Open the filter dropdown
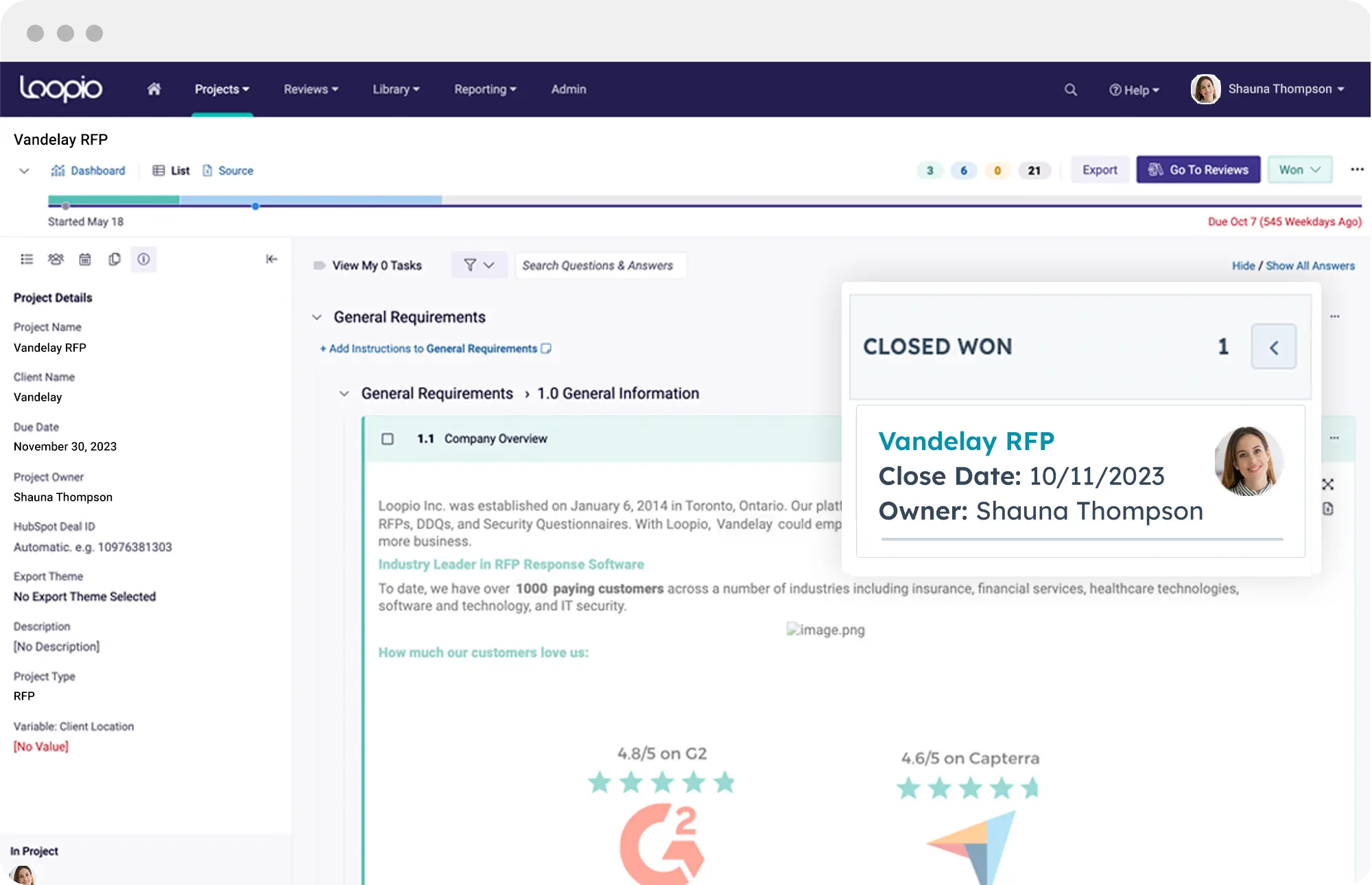Image resolution: width=1372 pixels, height=885 pixels. pyautogui.click(x=479, y=265)
